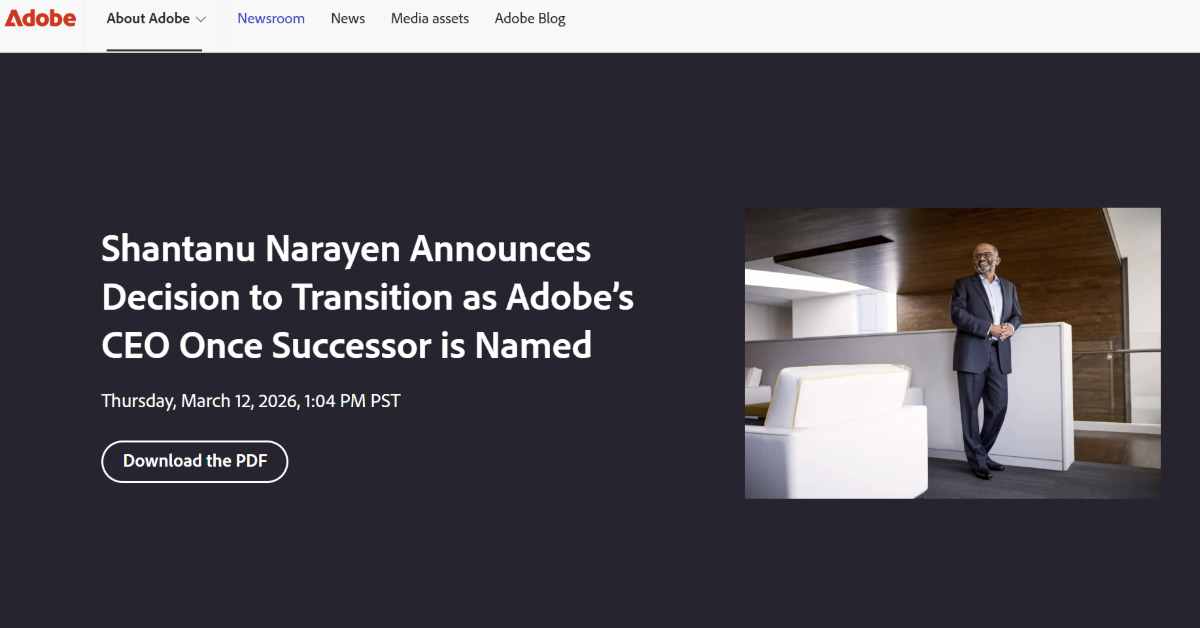1200x628 pixels.
Task: Click the photo of Shantanu Narayen
Action: click(952, 353)
